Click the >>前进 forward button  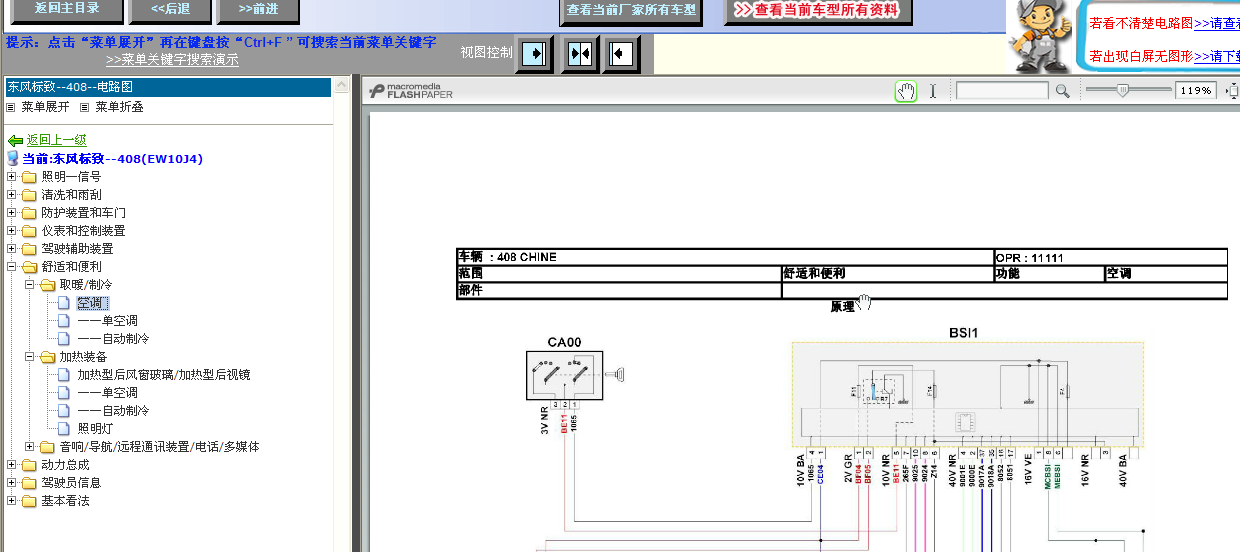pyautogui.click(x=258, y=10)
